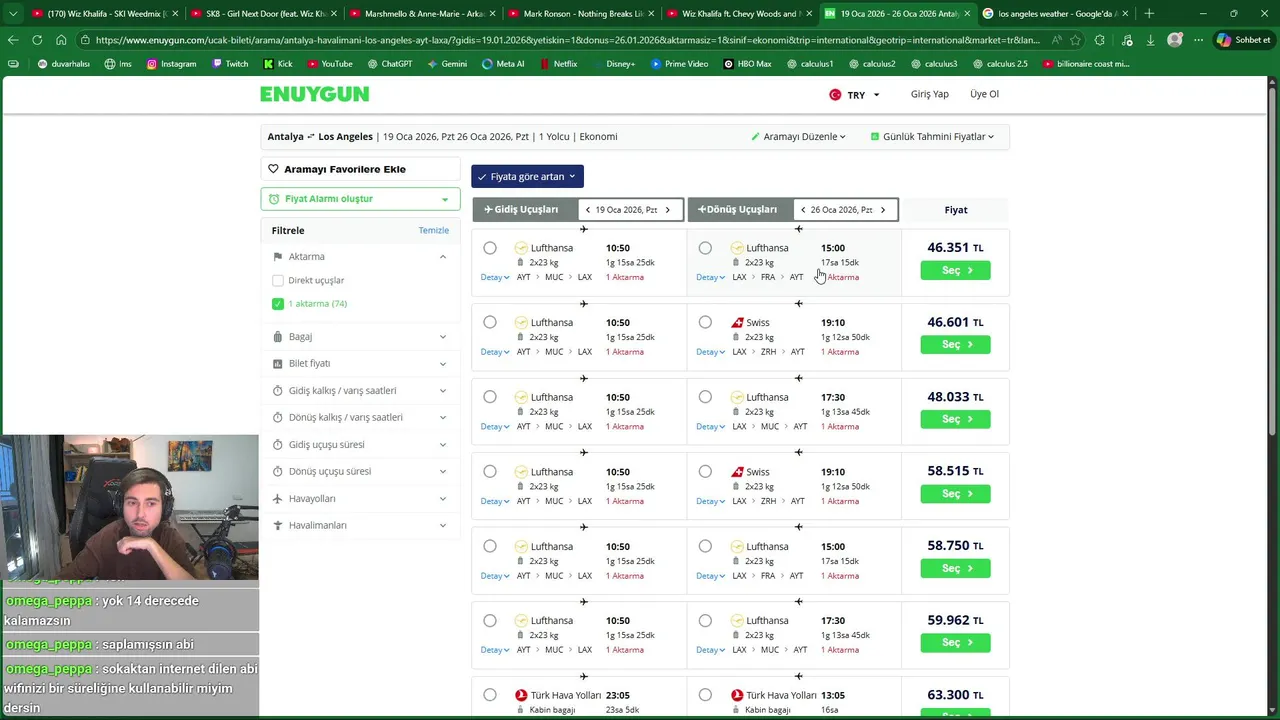
Task: Expand Gidiş kalkış / varış saatleri filter
Action: pos(360,391)
